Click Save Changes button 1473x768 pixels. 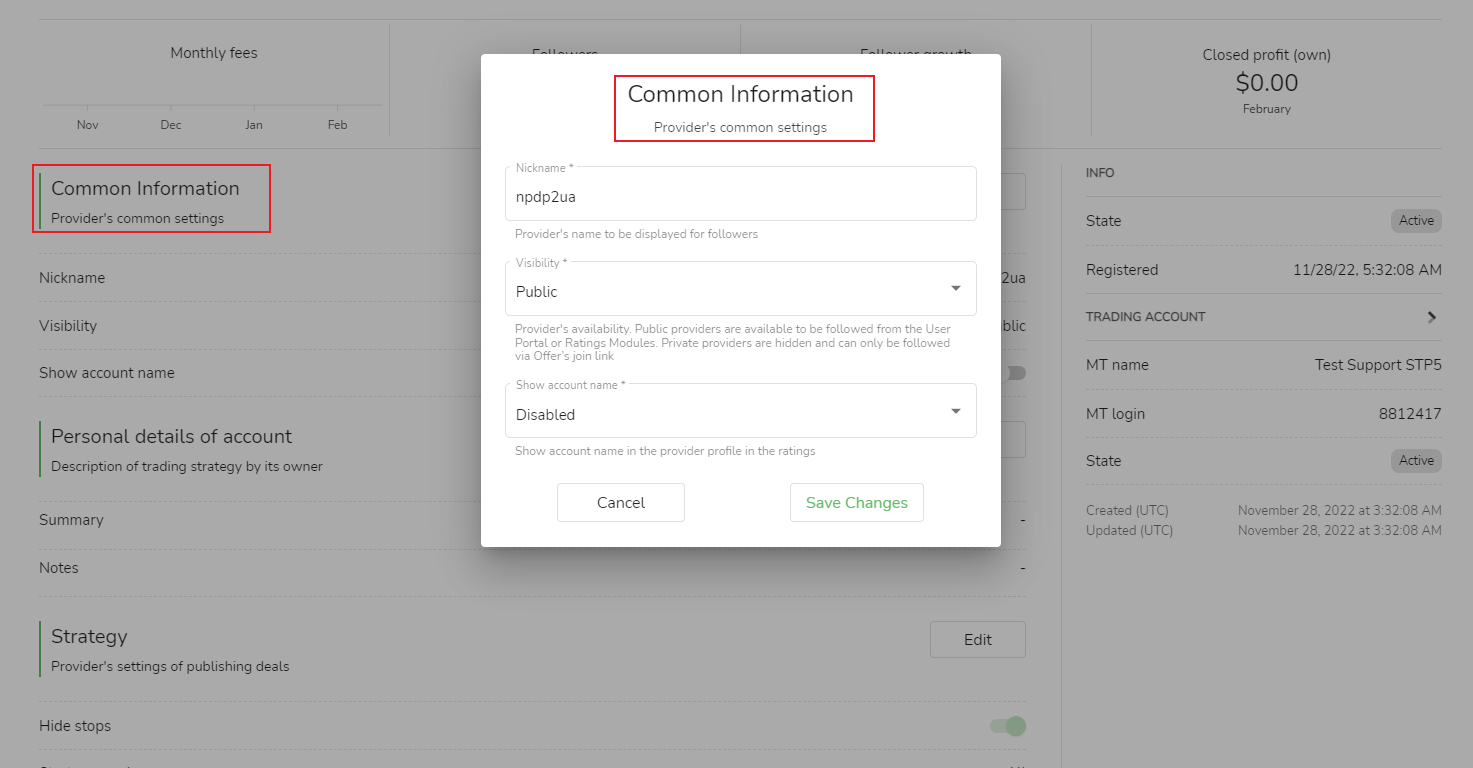click(x=856, y=503)
